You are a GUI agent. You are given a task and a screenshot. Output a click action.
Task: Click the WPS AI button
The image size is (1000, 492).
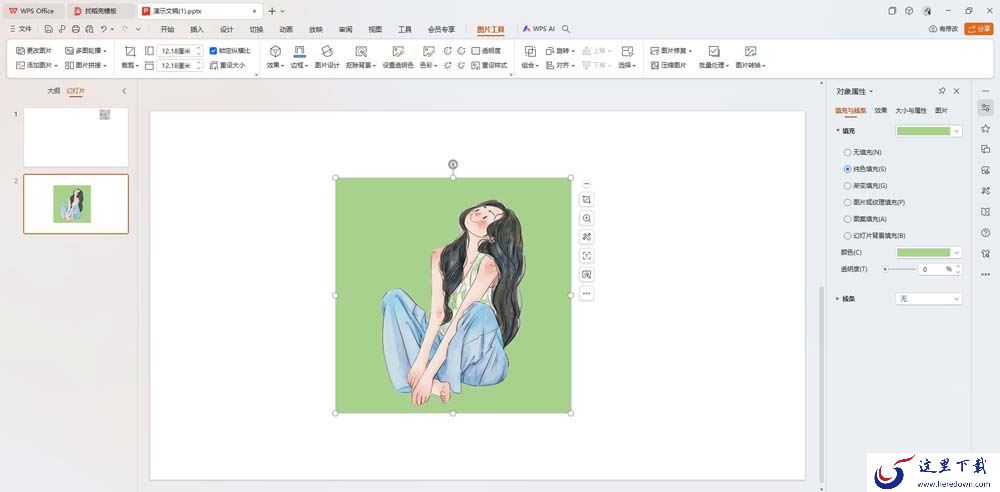[539, 29]
